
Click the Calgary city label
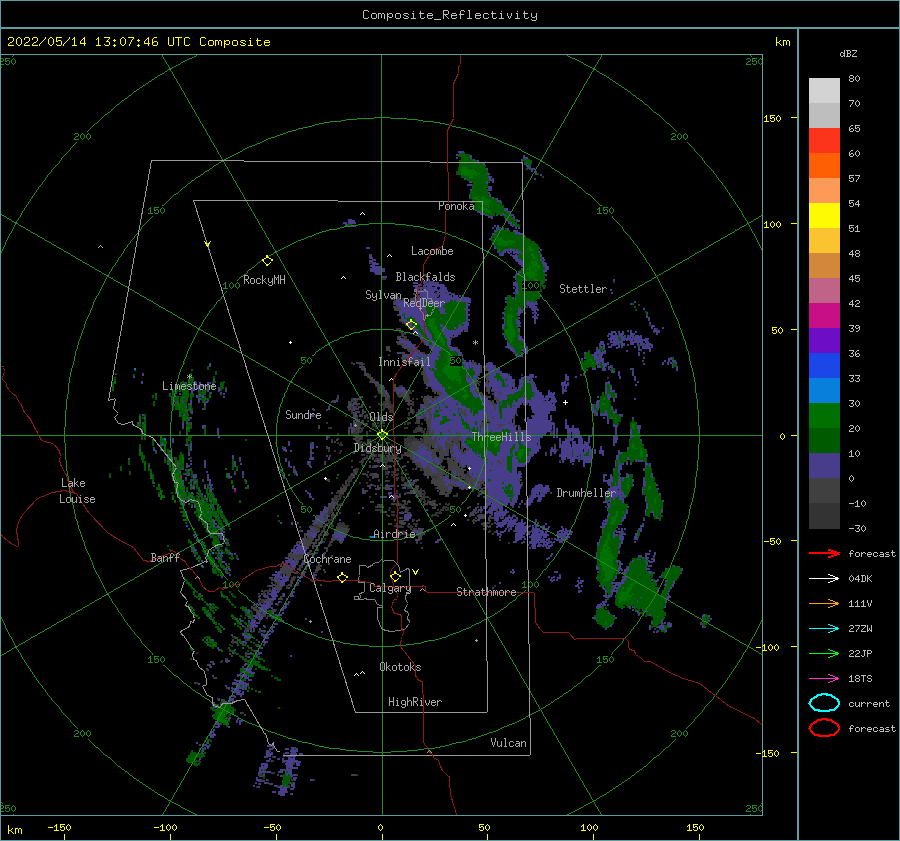coord(390,588)
